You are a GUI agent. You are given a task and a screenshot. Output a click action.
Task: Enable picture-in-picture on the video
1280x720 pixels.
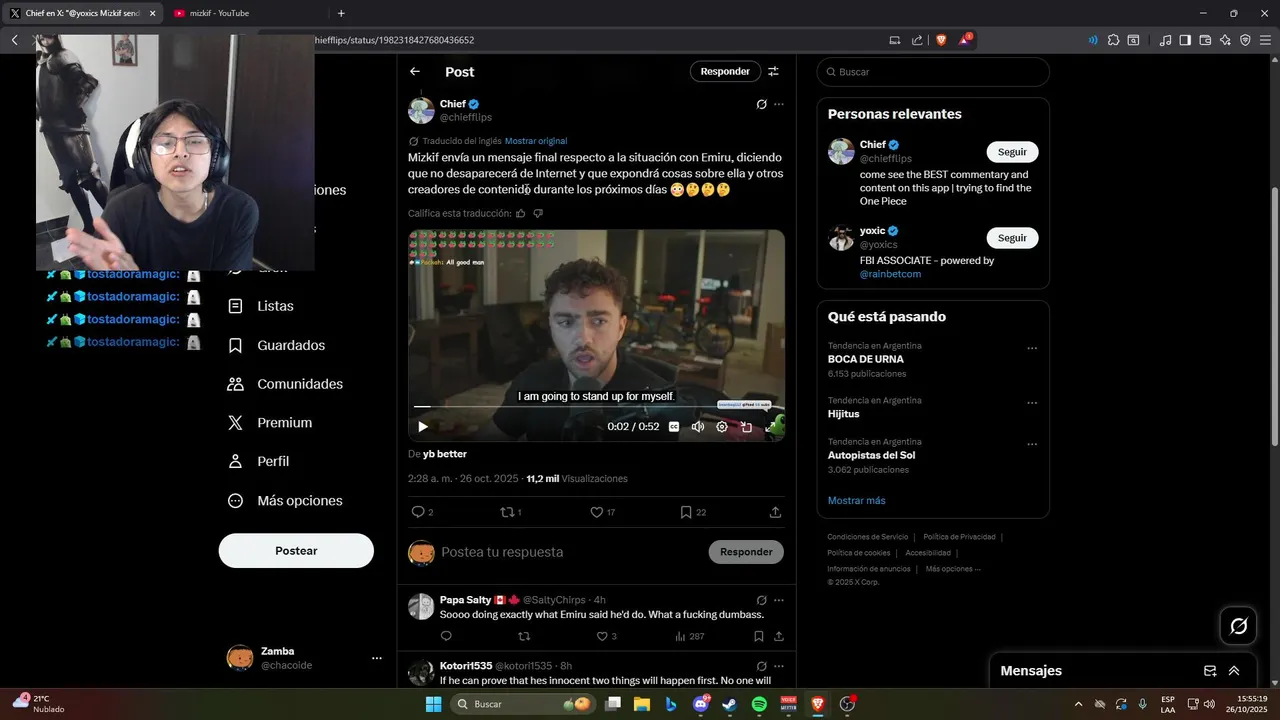click(x=746, y=427)
